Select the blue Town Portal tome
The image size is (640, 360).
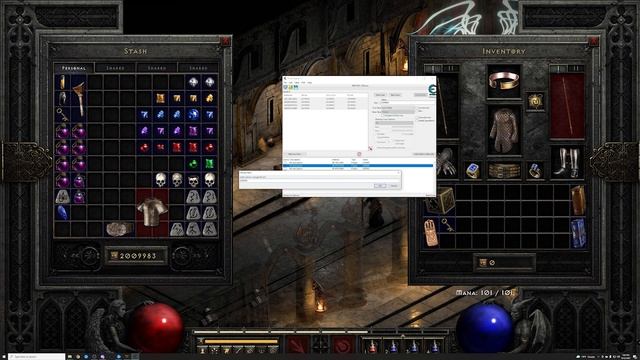click(x=578, y=233)
